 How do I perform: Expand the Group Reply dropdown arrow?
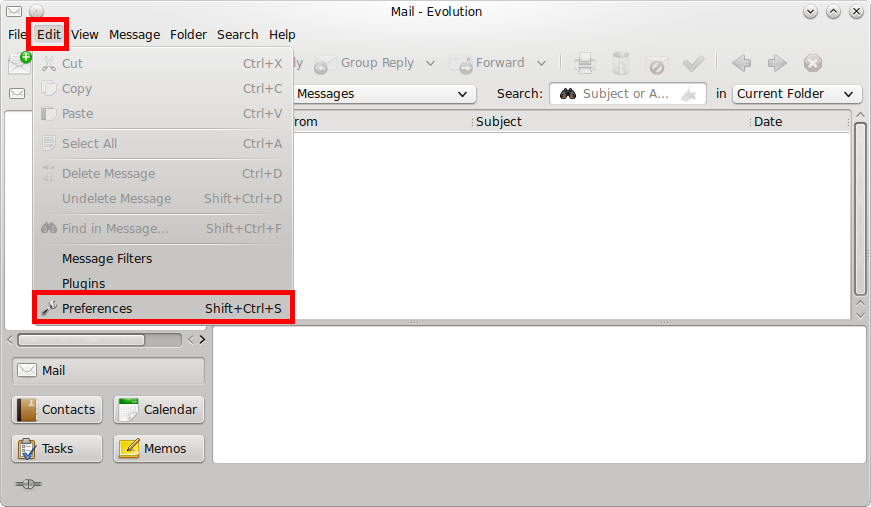pyautogui.click(x=430, y=63)
